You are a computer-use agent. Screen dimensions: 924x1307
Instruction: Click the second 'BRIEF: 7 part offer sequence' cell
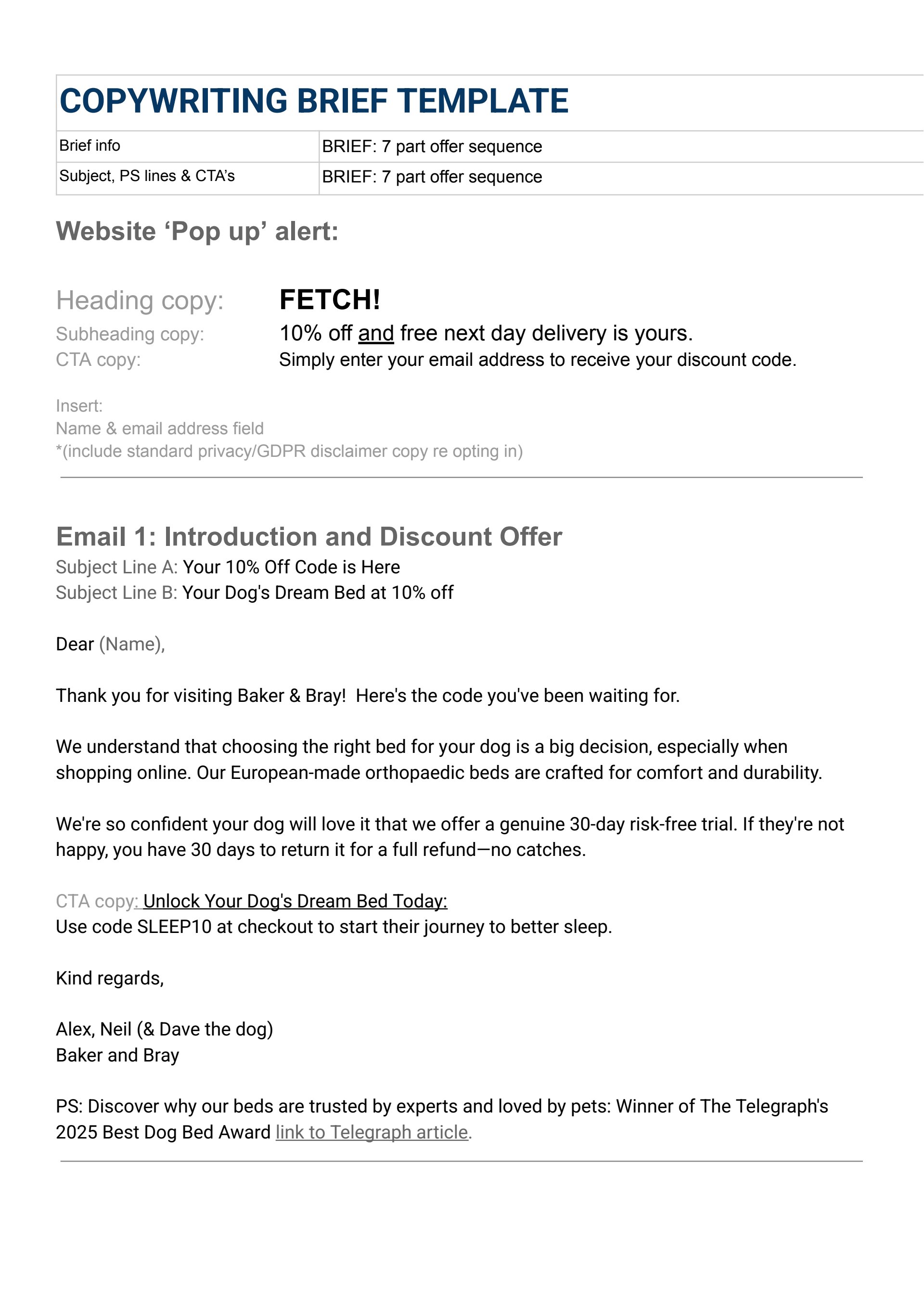click(x=432, y=177)
